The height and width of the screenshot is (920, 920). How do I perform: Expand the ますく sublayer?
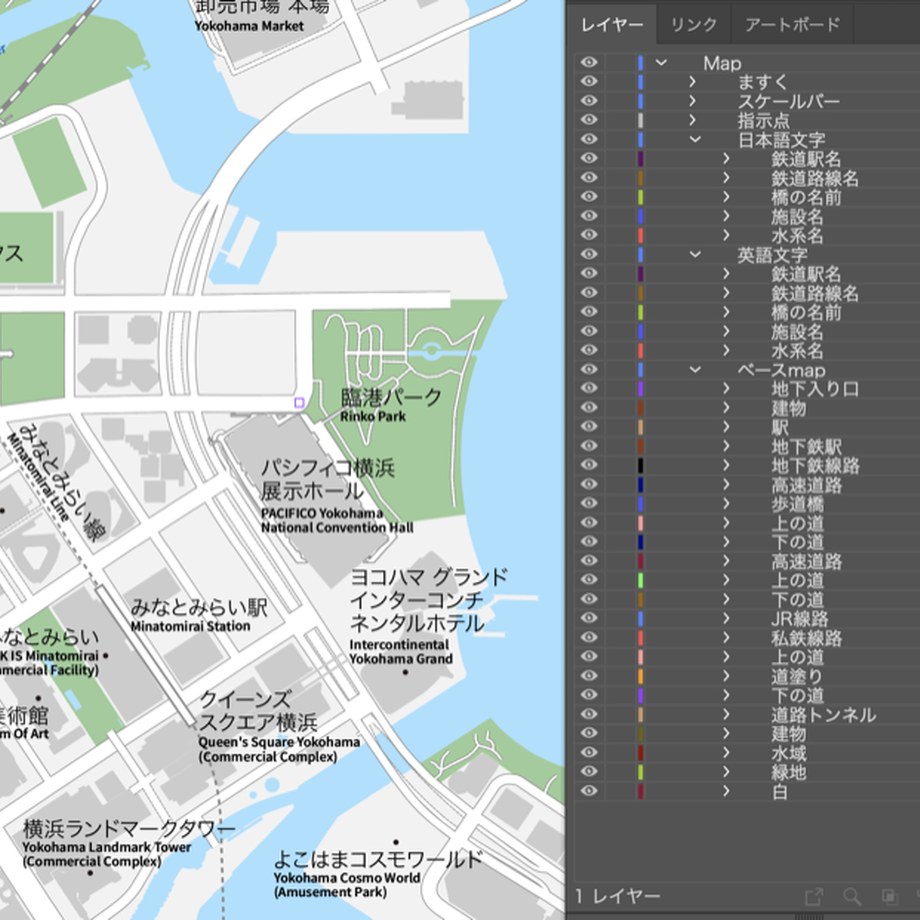(693, 82)
